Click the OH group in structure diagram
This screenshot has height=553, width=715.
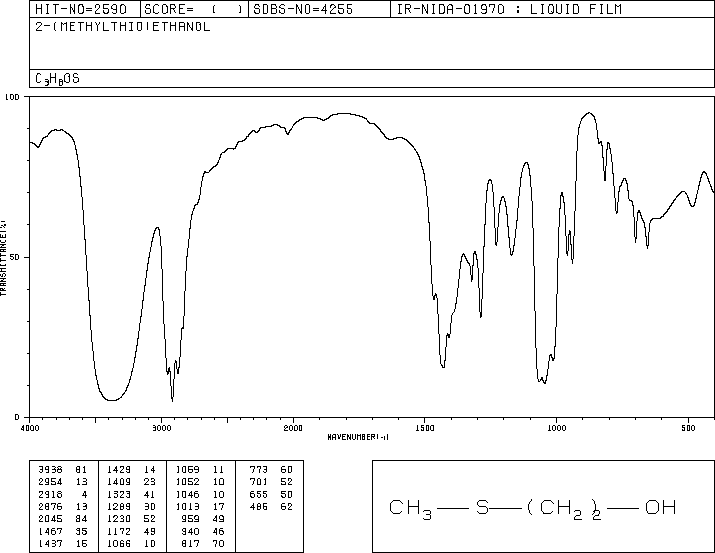pyautogui.click(x=660, y=507)
